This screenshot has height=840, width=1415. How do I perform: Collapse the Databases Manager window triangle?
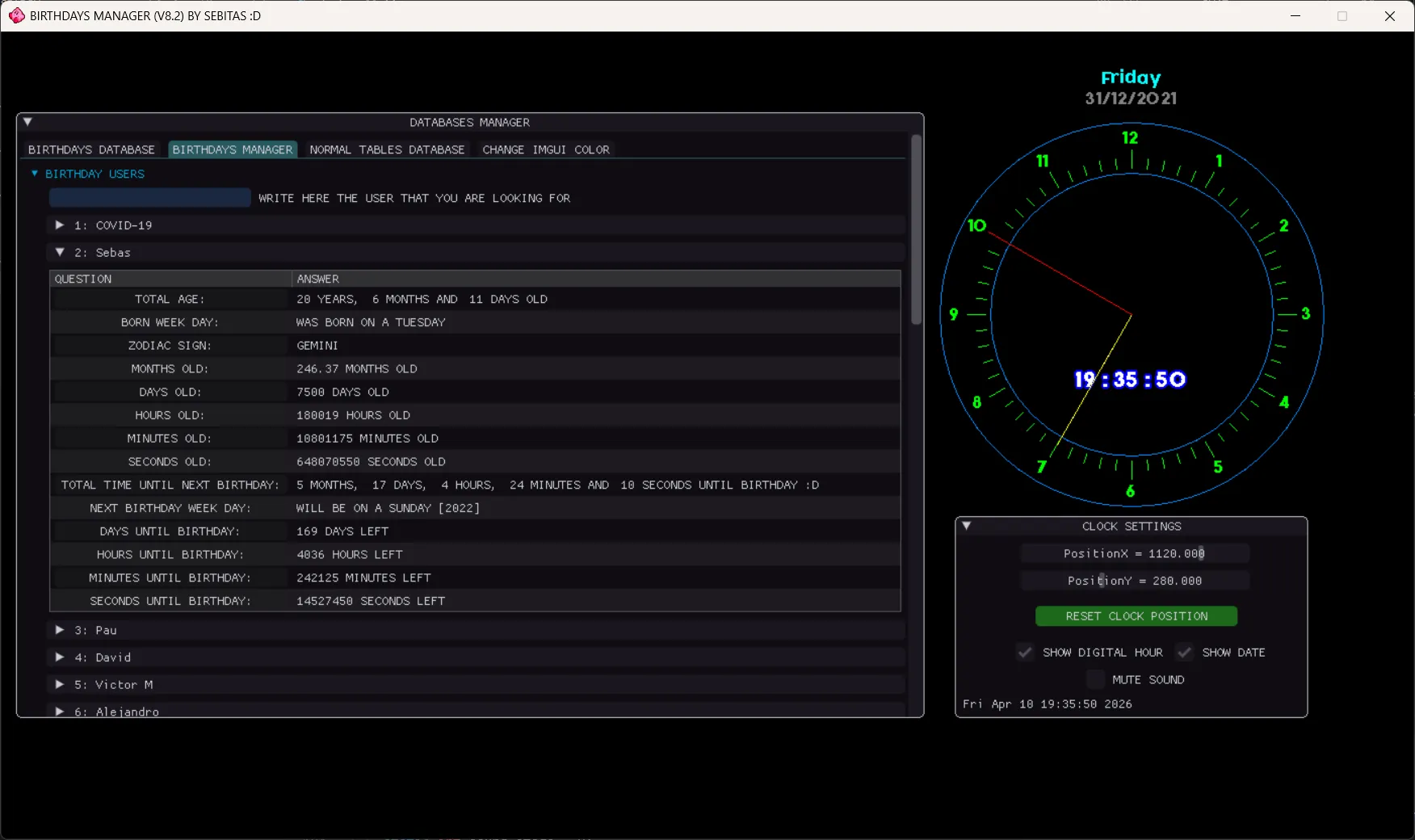(27, 122)
